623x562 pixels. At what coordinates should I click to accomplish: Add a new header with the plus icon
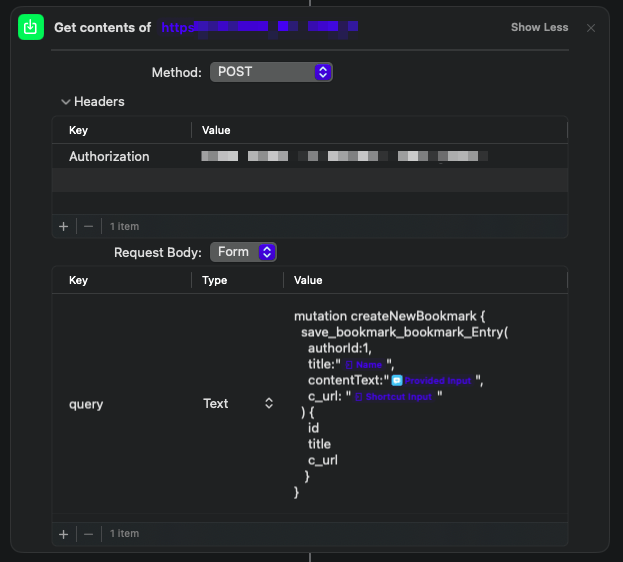pyautogui.click(x=63, y=226)
